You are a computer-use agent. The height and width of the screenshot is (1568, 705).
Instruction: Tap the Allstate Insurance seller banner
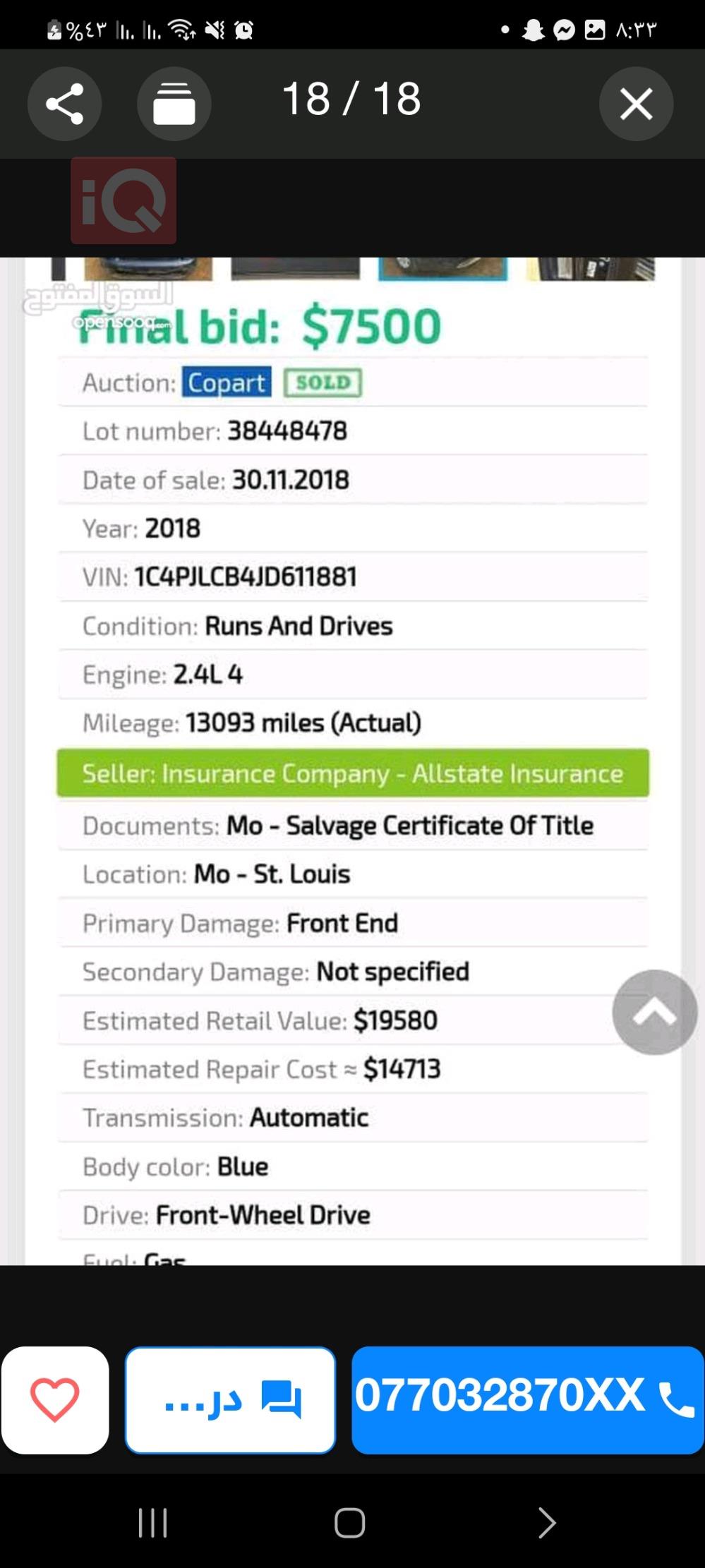(352, 773)
